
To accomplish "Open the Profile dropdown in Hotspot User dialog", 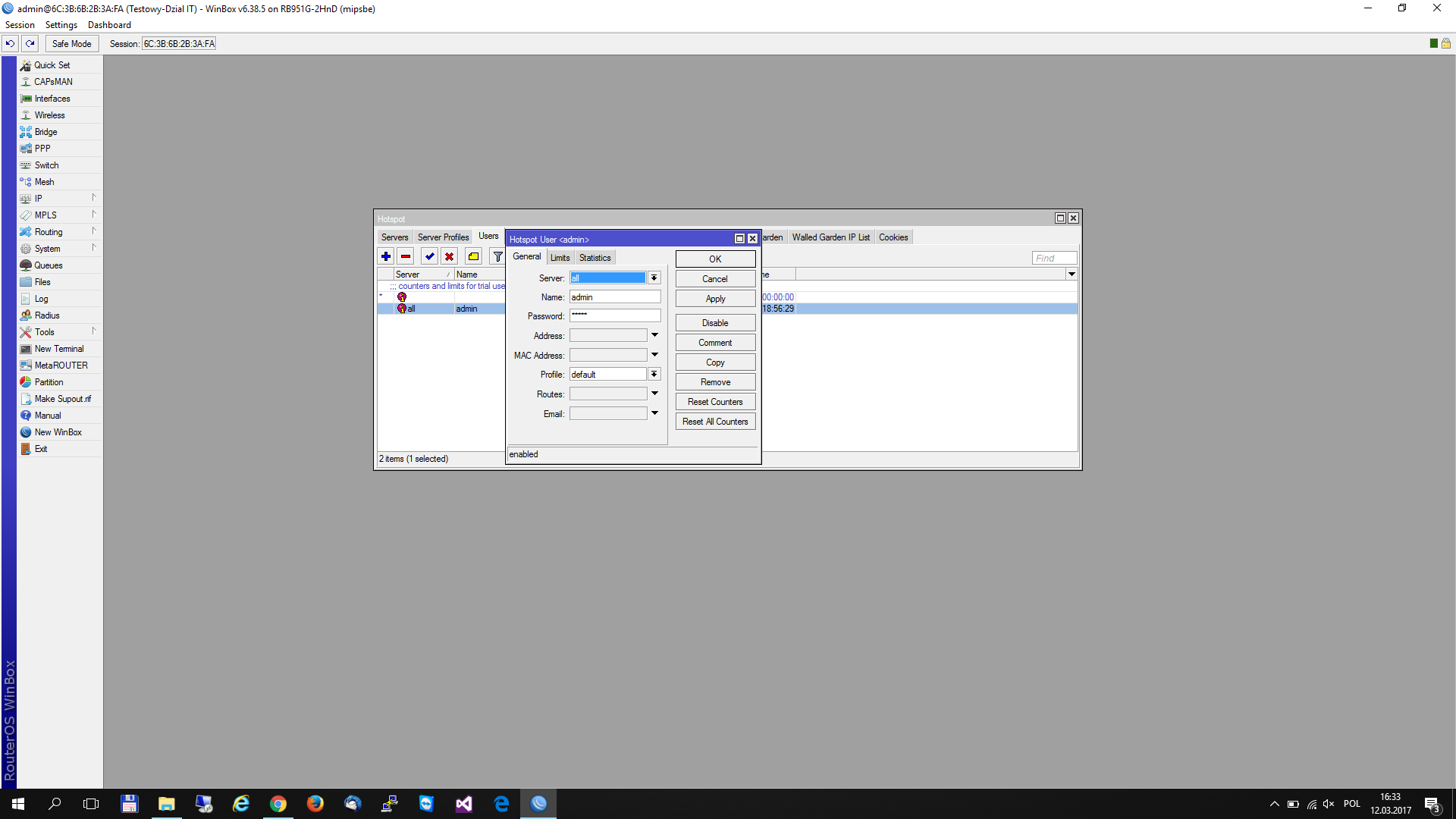I will pyautogui.click(x=654, y=375).
